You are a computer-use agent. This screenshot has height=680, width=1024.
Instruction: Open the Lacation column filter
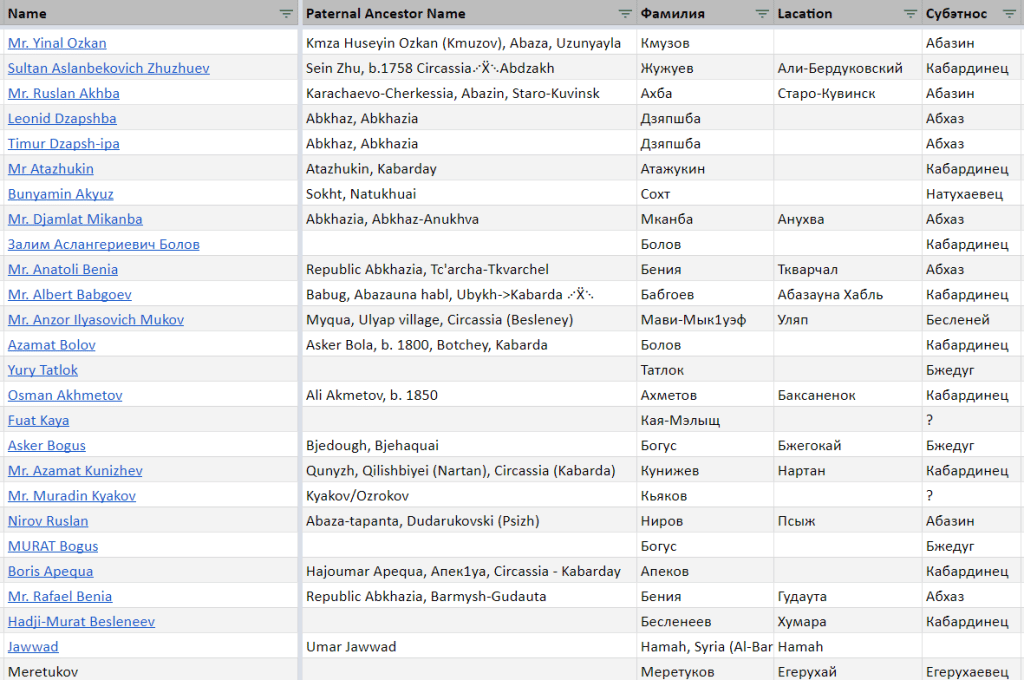coord(910,14)
